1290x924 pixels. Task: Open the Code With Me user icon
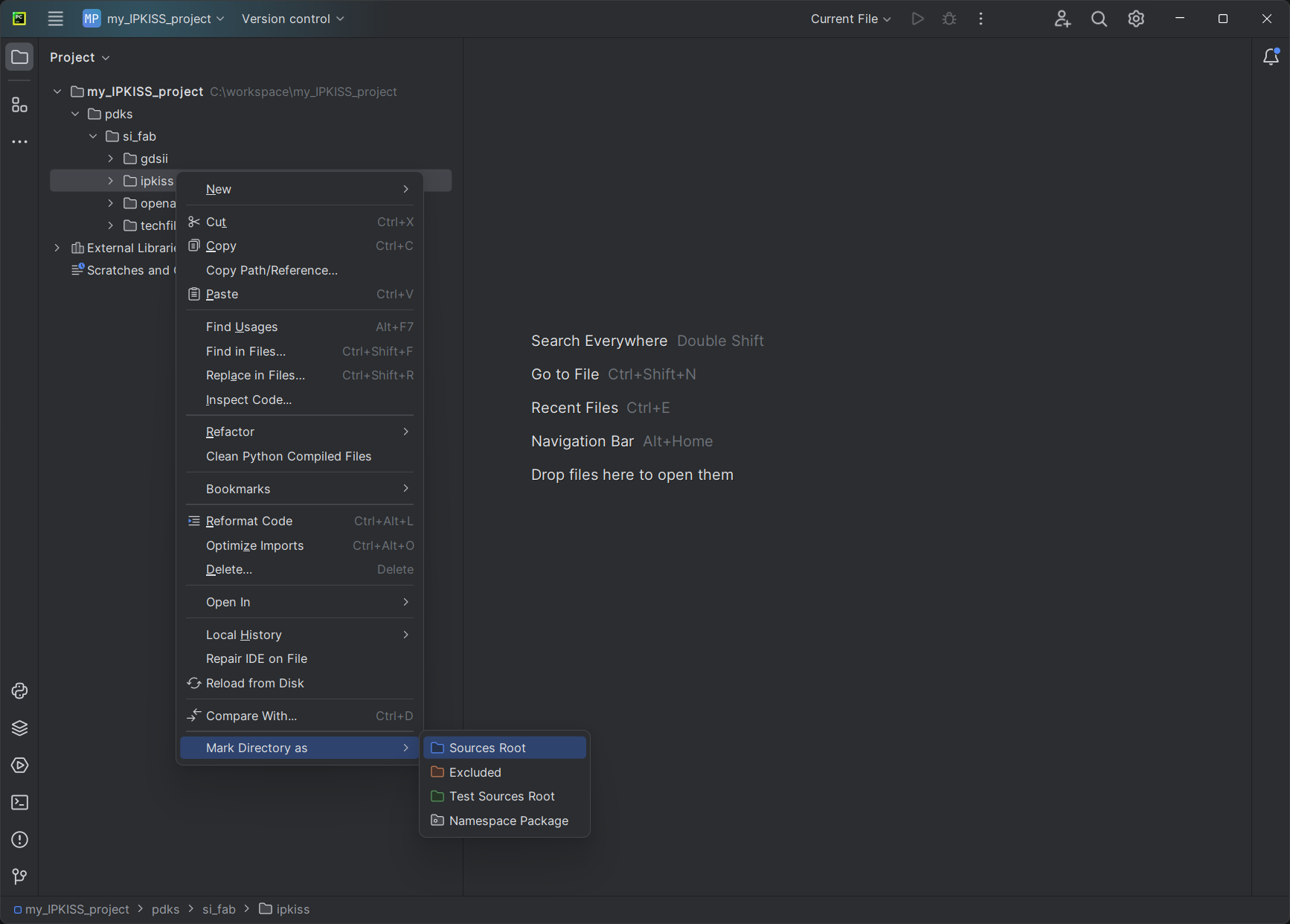coord(1062,19)
